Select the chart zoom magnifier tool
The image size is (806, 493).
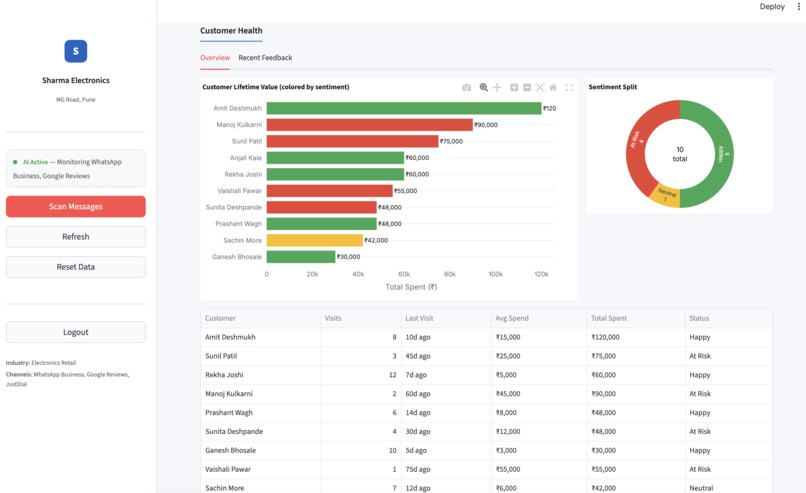pyautogui.click(x=483, y=87)
